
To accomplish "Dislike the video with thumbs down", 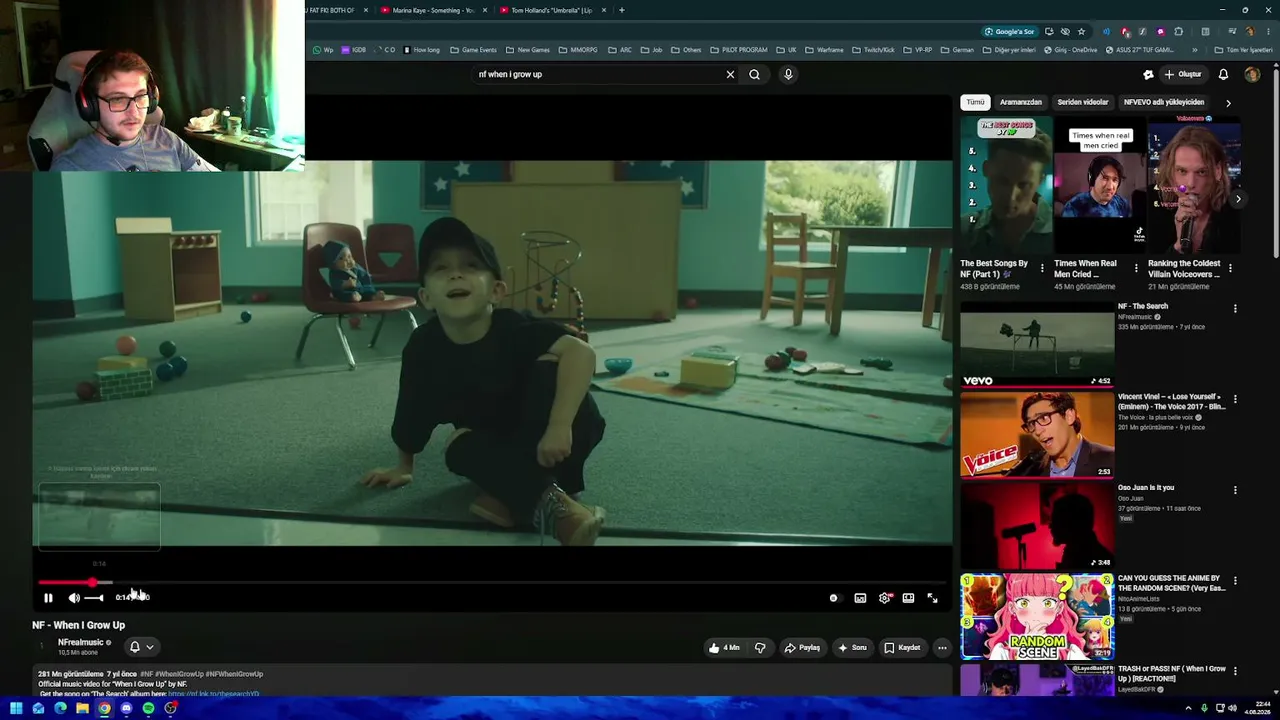I will click(760, 648).
